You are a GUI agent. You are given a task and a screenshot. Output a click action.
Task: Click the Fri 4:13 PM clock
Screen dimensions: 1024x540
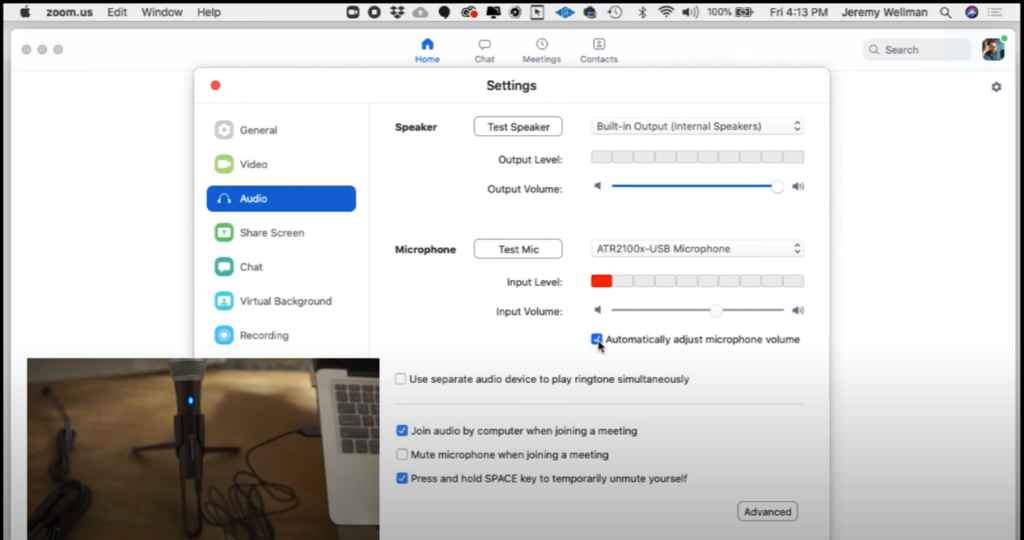tap(799, 12)
